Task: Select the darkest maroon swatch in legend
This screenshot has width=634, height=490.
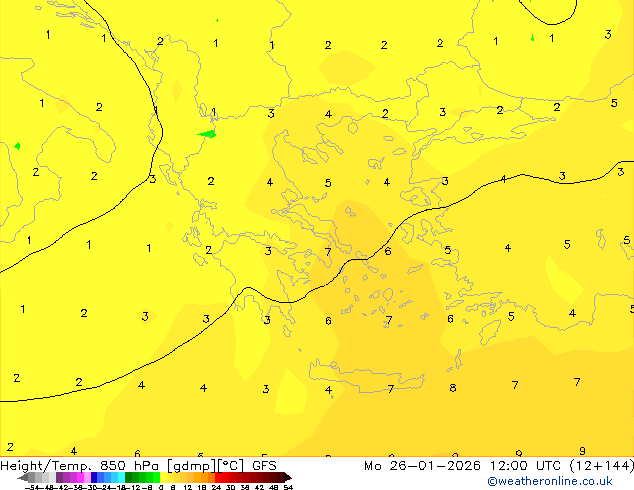Action: [280, 477]
